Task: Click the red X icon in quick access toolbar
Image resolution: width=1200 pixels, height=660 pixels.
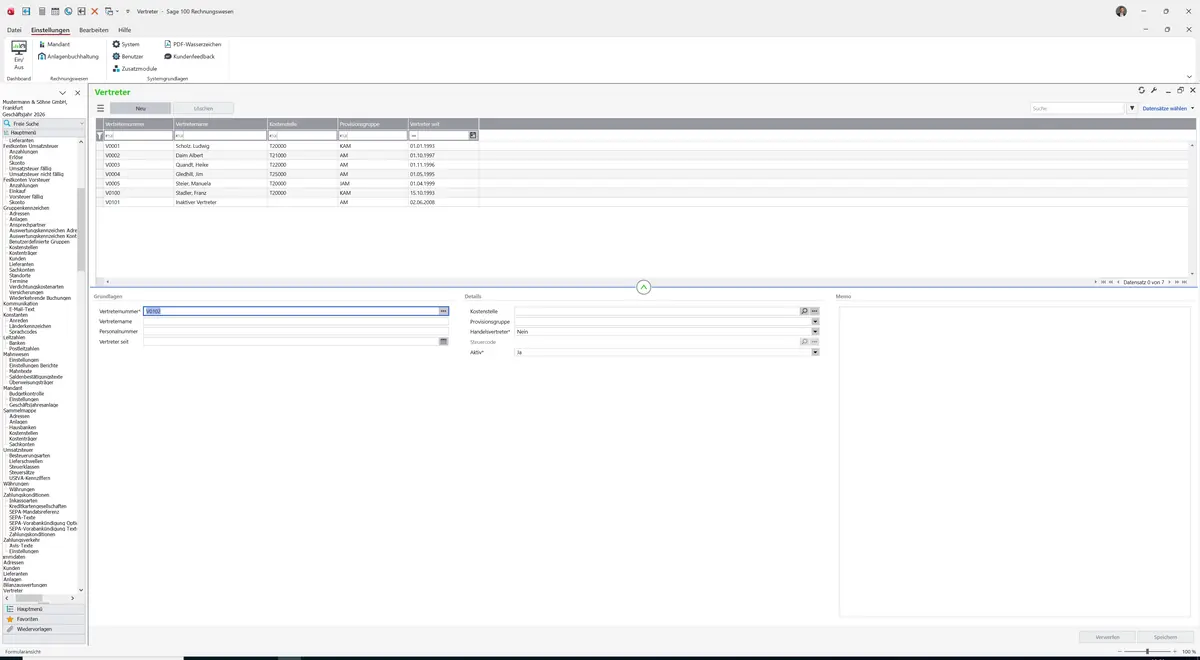Action: 95,11
